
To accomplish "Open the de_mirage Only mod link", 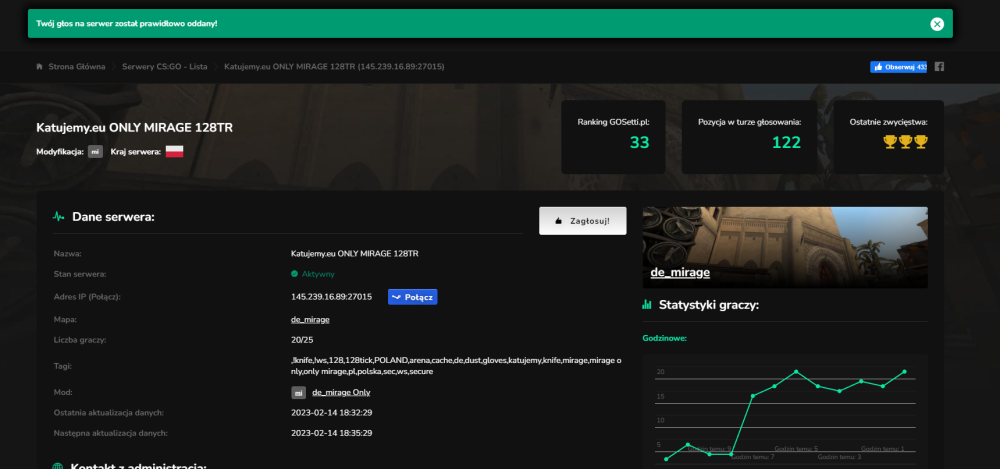I will pos(341,392).
